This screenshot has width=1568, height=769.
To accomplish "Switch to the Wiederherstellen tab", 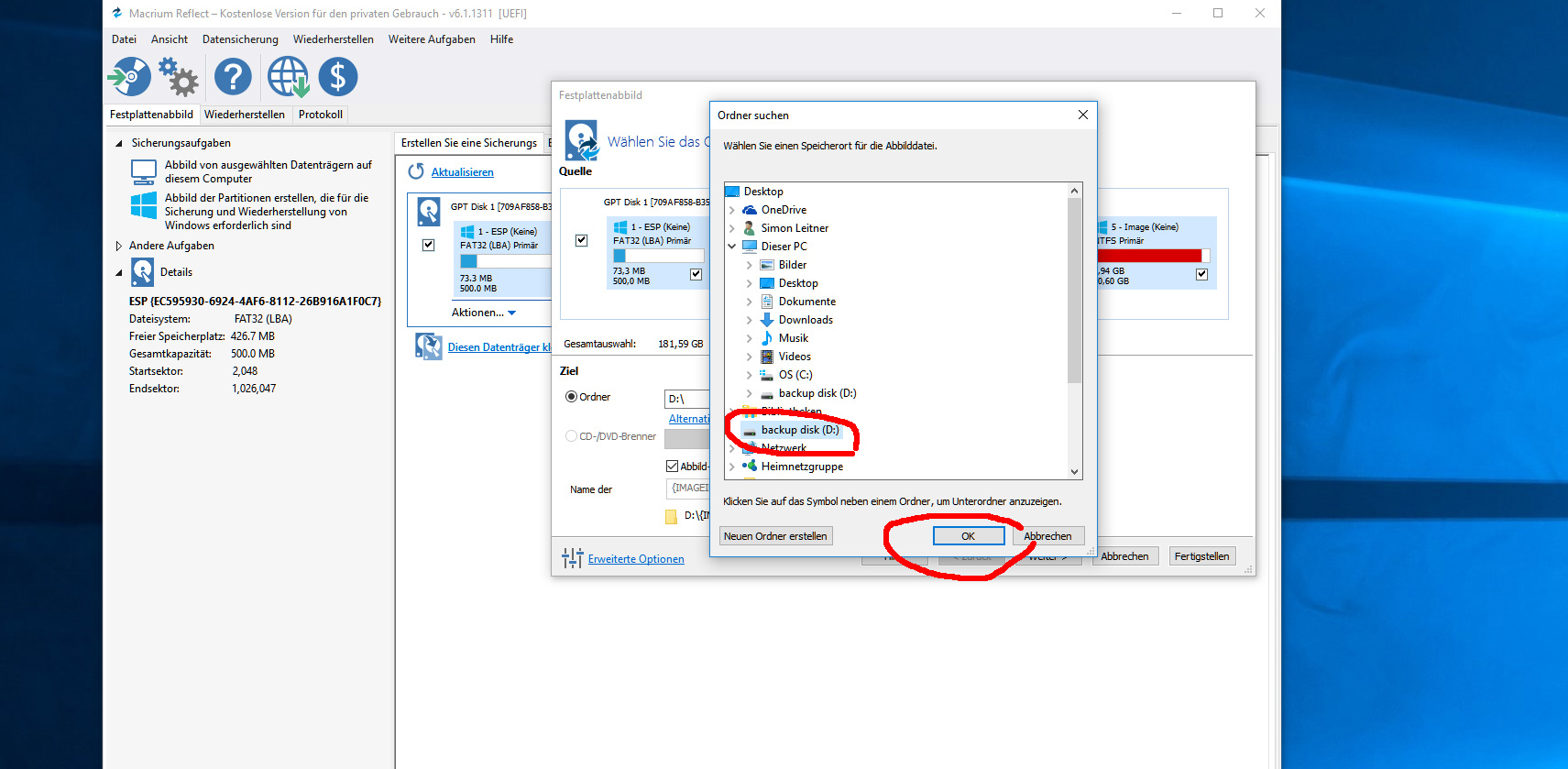I will pyautogui.click(x=245, y=115).
